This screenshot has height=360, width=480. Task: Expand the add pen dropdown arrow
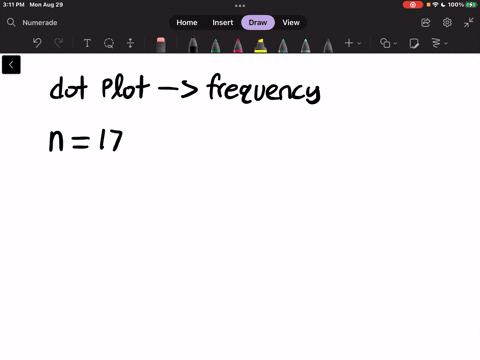pos(359,43)
